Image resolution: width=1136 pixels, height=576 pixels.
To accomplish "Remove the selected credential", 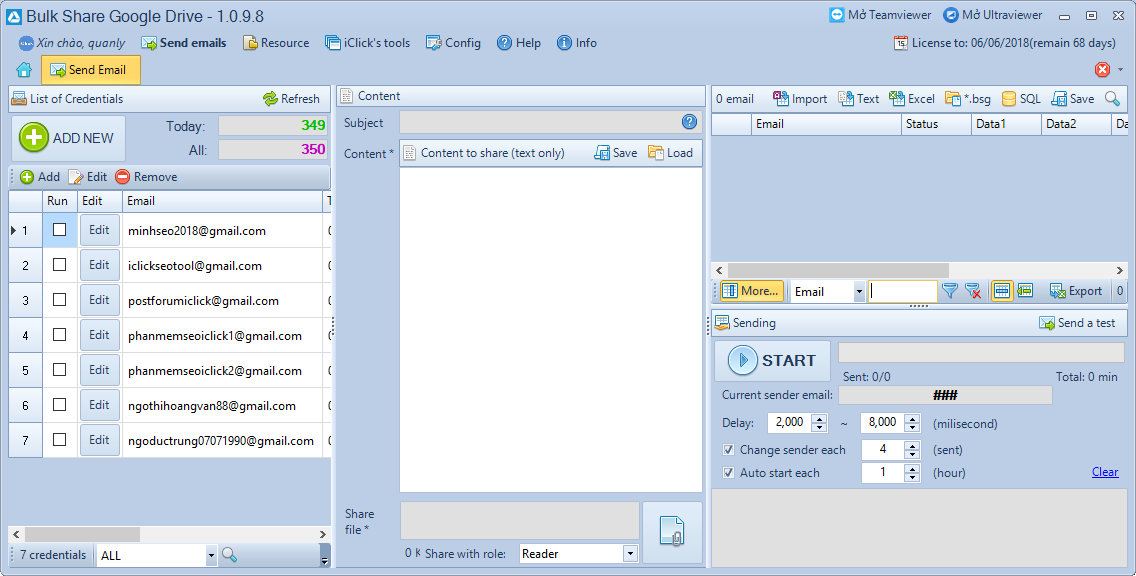I will tap(146, 177).
